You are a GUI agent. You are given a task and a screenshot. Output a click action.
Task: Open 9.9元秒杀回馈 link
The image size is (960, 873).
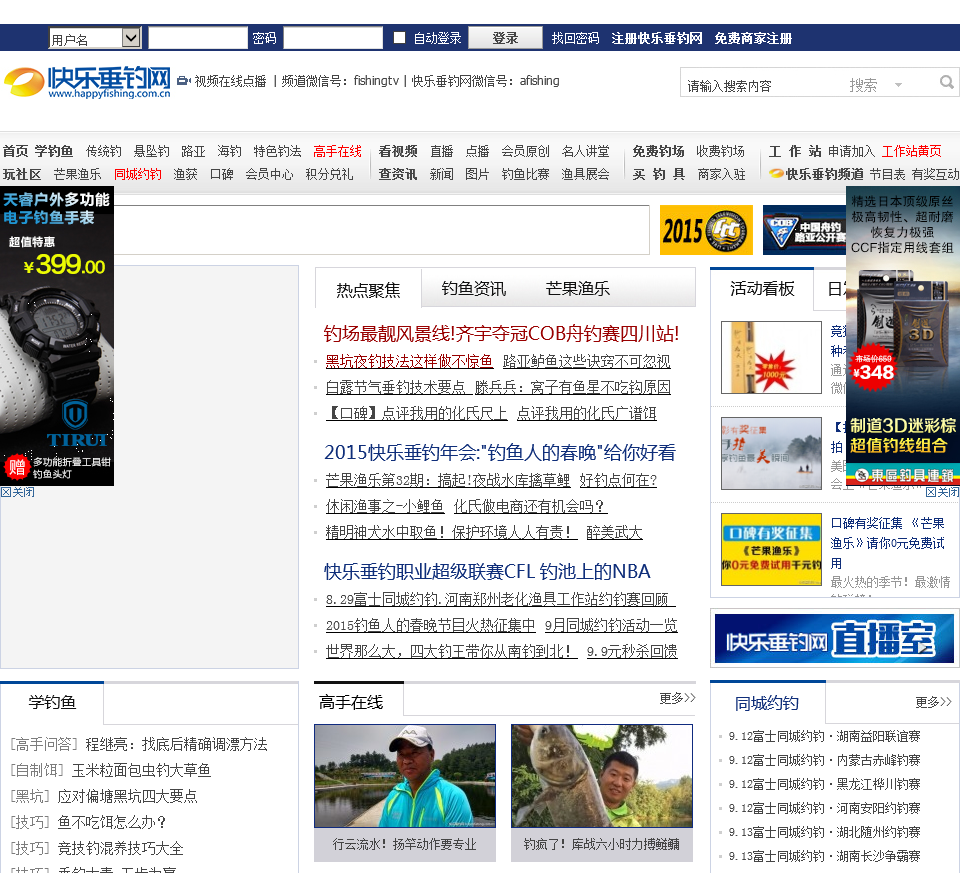point(632,651)
